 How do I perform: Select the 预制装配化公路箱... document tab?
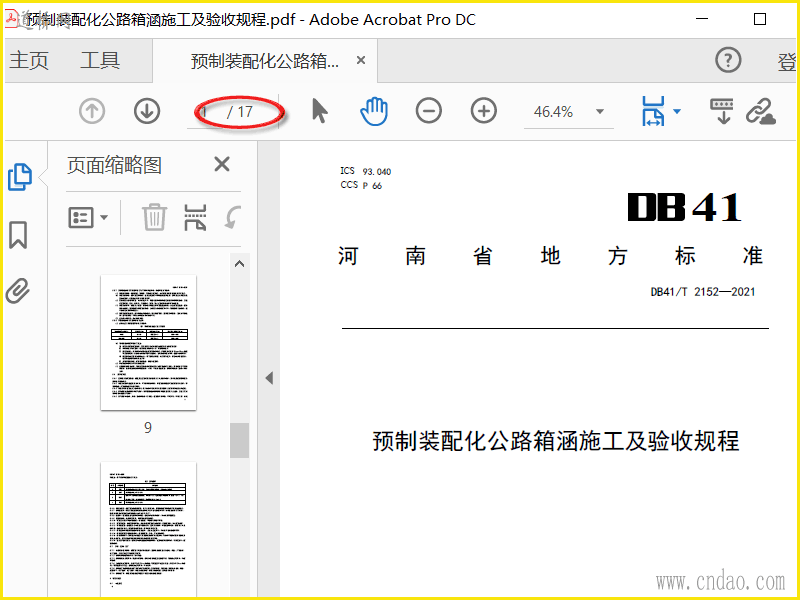(x=264, y=61)
